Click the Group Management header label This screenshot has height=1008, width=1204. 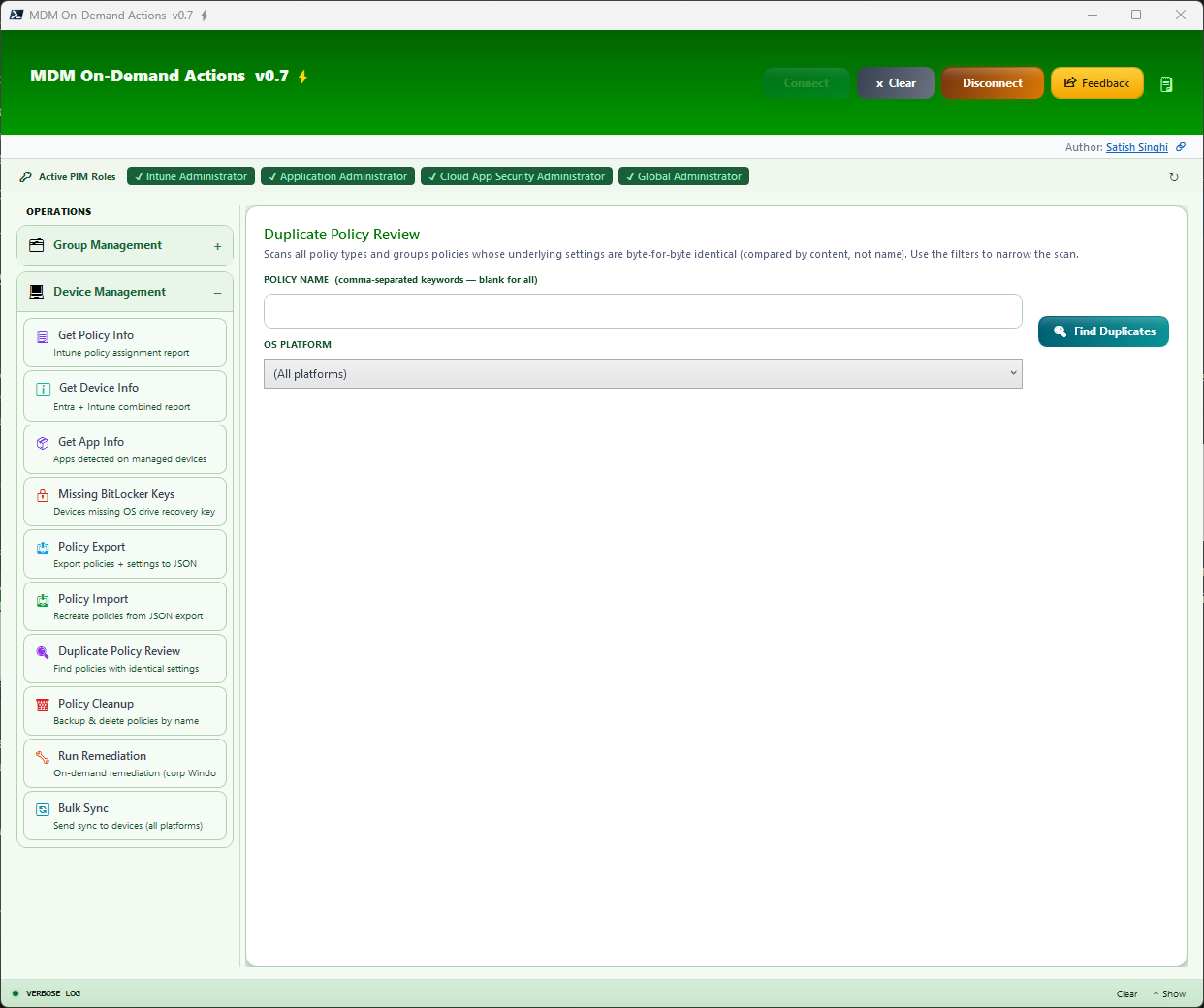(108, 245)
